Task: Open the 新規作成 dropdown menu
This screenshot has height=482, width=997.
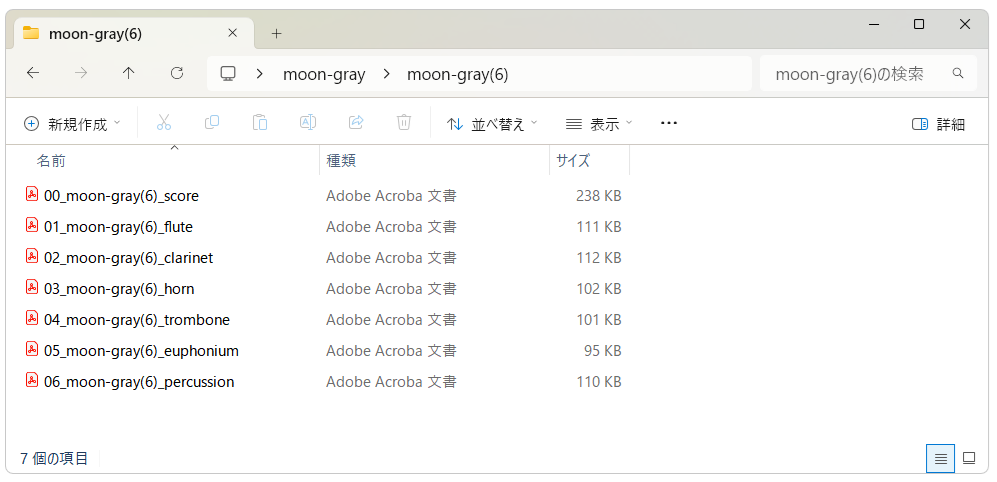Action: pyautogui.click(x=71, y=124)
